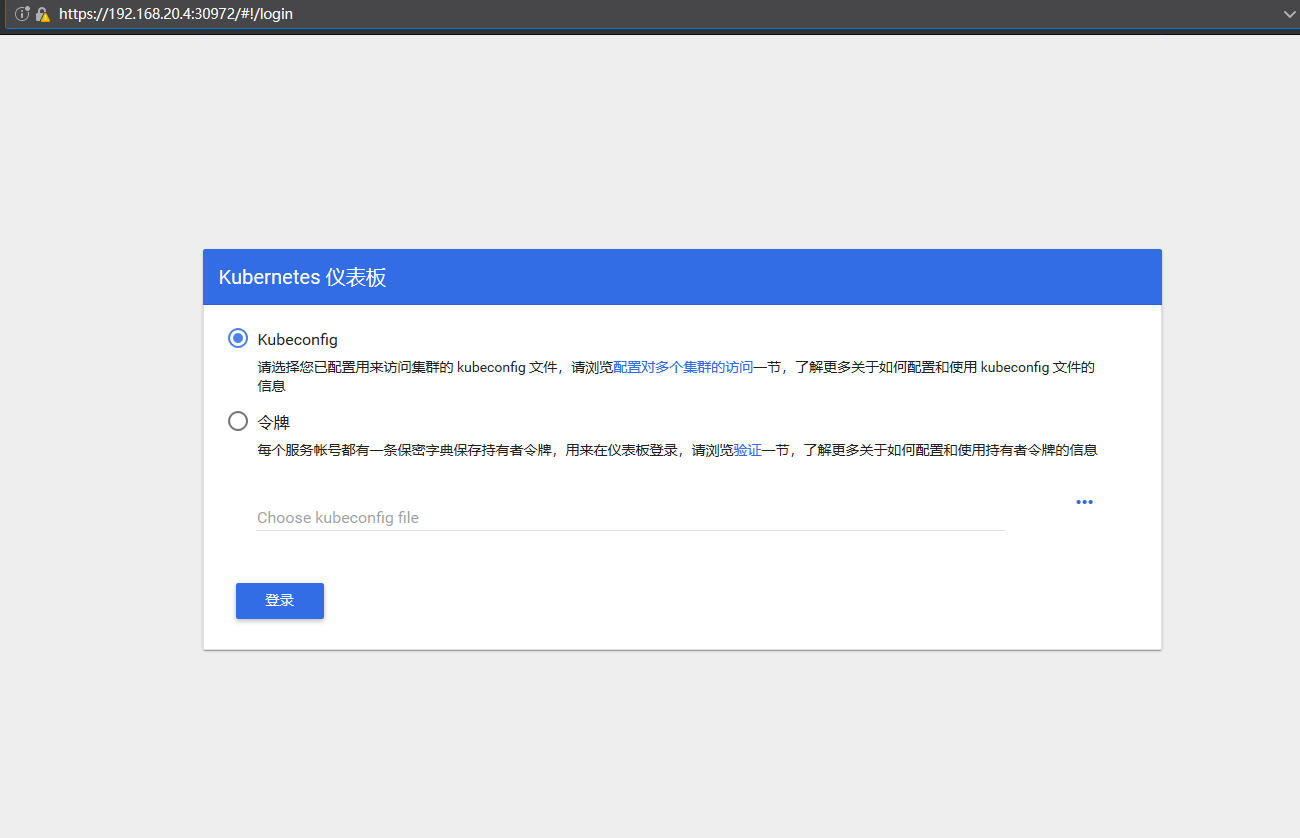Select the 令牌 token radio option
1300x838 pixels.
[238, 421]
